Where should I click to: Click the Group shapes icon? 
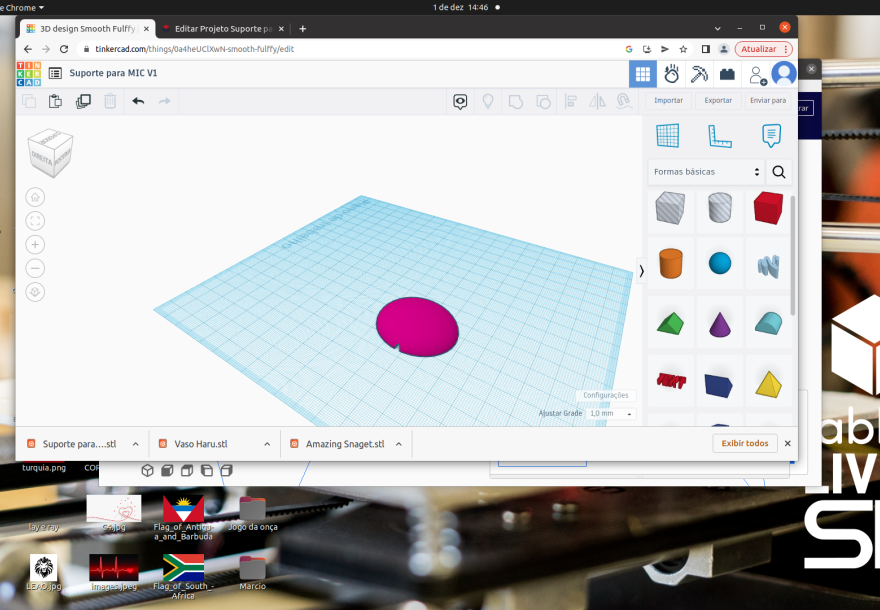pyautogui.click(x=515, y=102)
